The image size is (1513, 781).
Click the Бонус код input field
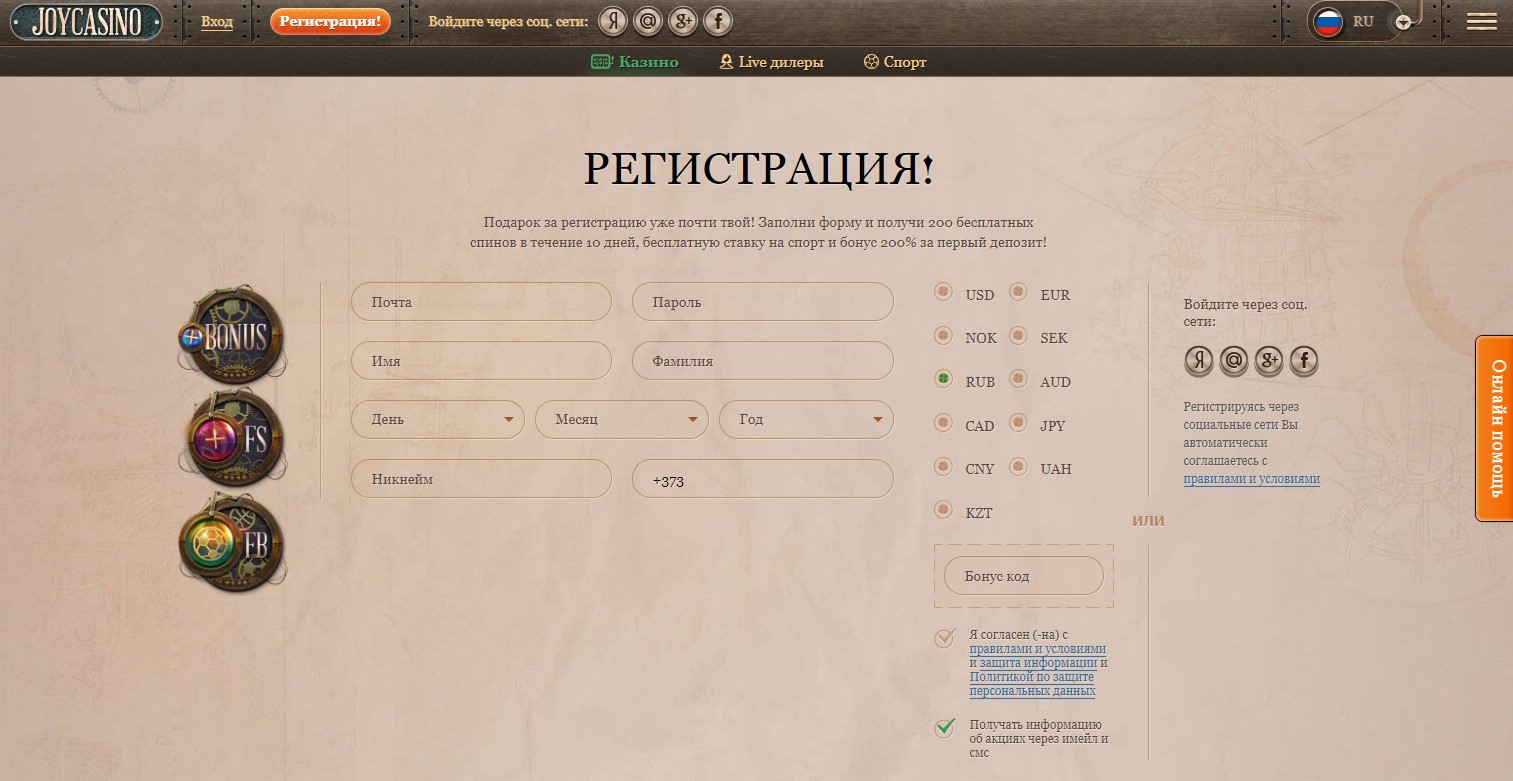(1023, 575)
